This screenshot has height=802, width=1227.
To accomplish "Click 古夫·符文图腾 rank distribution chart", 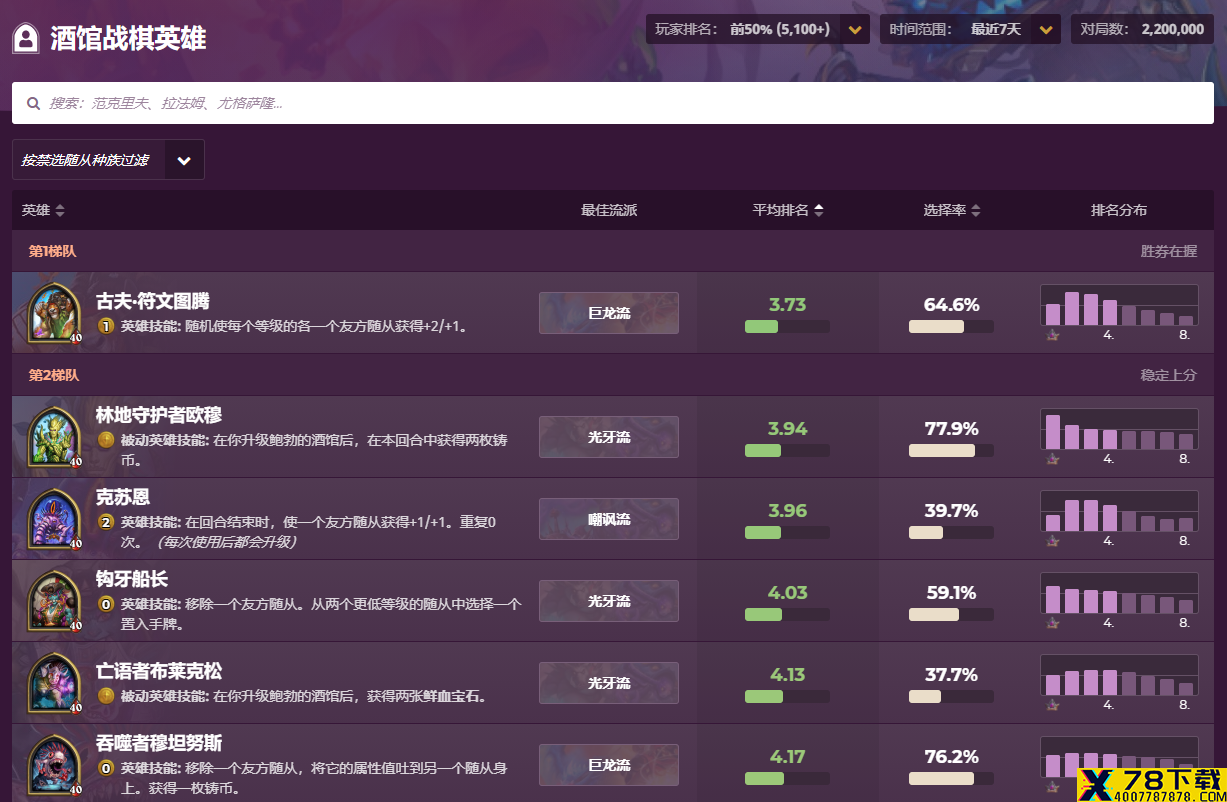I will pyautogui.click(x=1119, y=306).
